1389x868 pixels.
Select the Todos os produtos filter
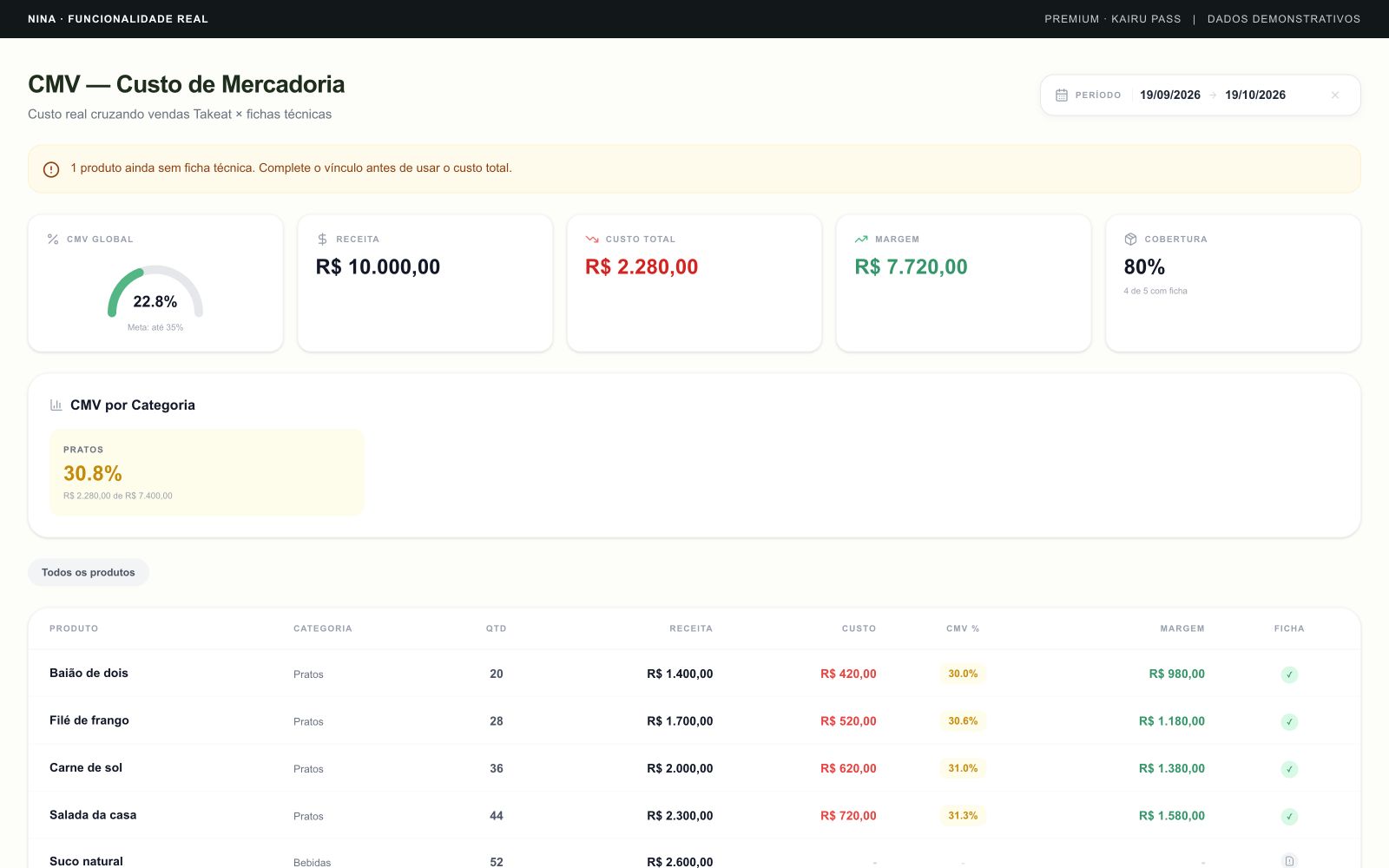(x=89, y=573)
